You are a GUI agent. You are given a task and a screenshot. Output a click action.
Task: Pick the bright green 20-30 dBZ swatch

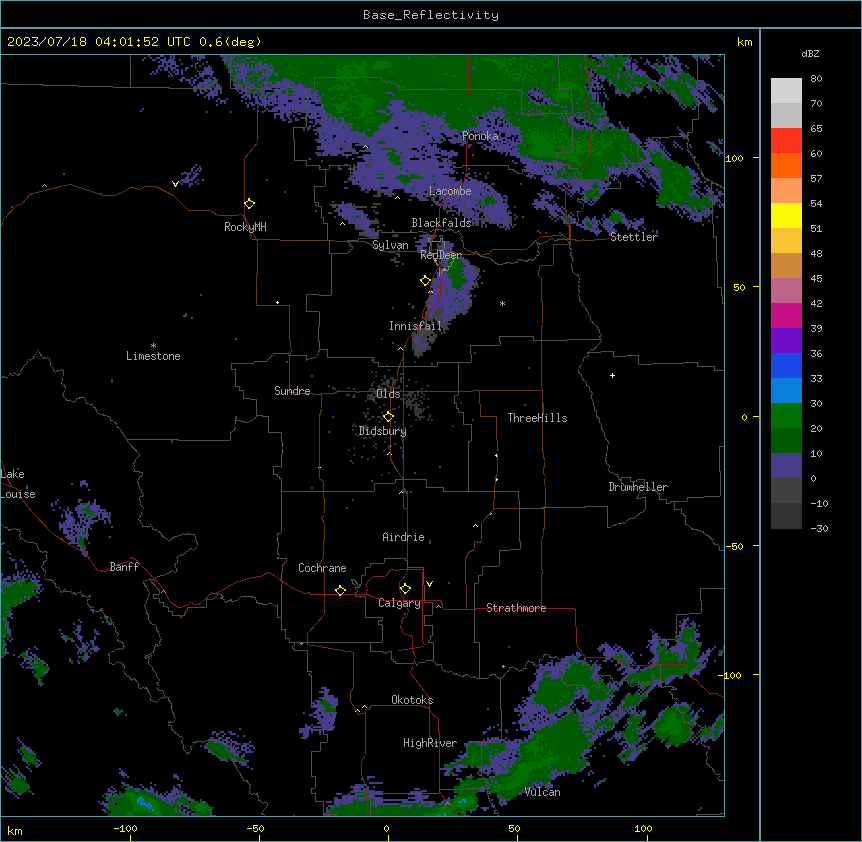(786, 416)
